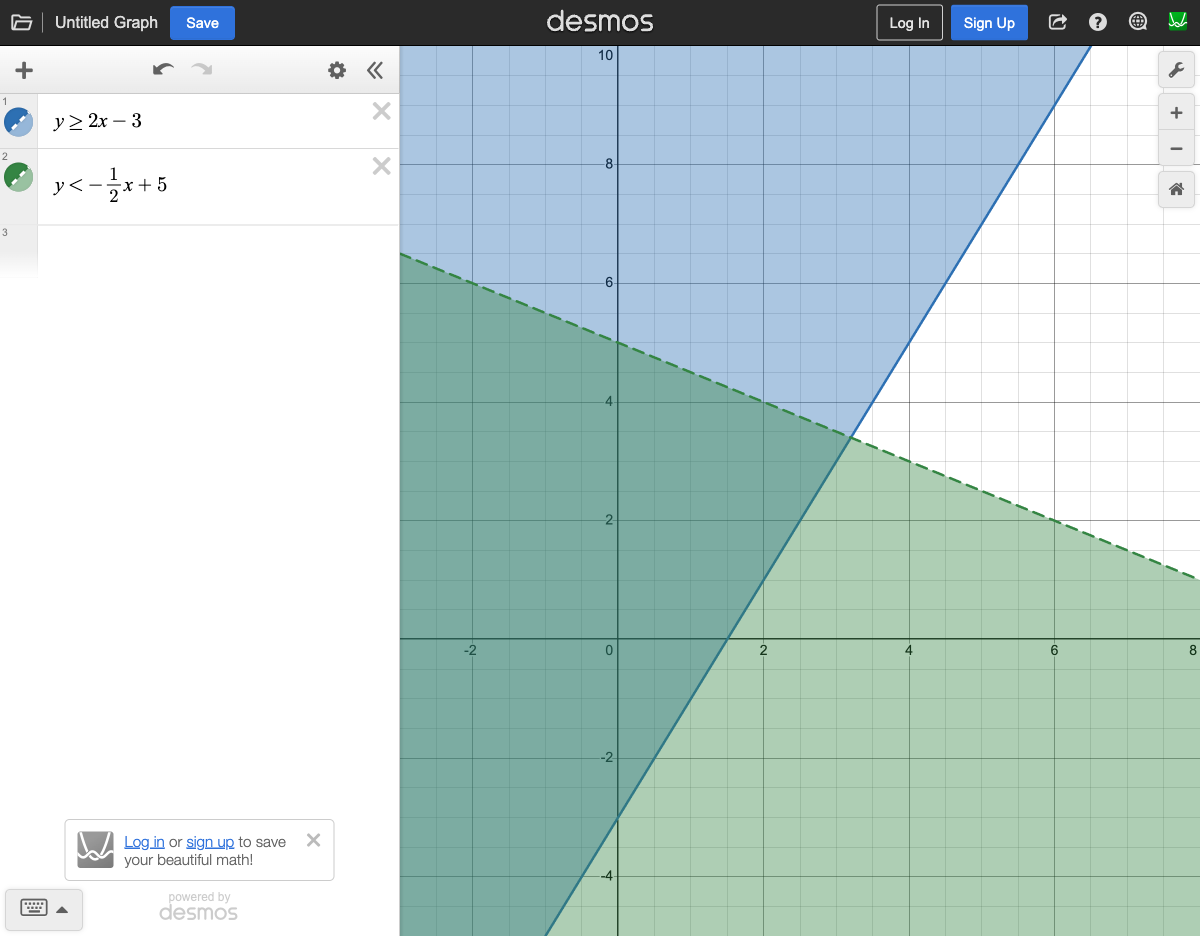The height and width of the screenshot is (936, 1200).
Task: Share the graph using the share icon
Action: pyautogui.click(x=1057, y=22)
